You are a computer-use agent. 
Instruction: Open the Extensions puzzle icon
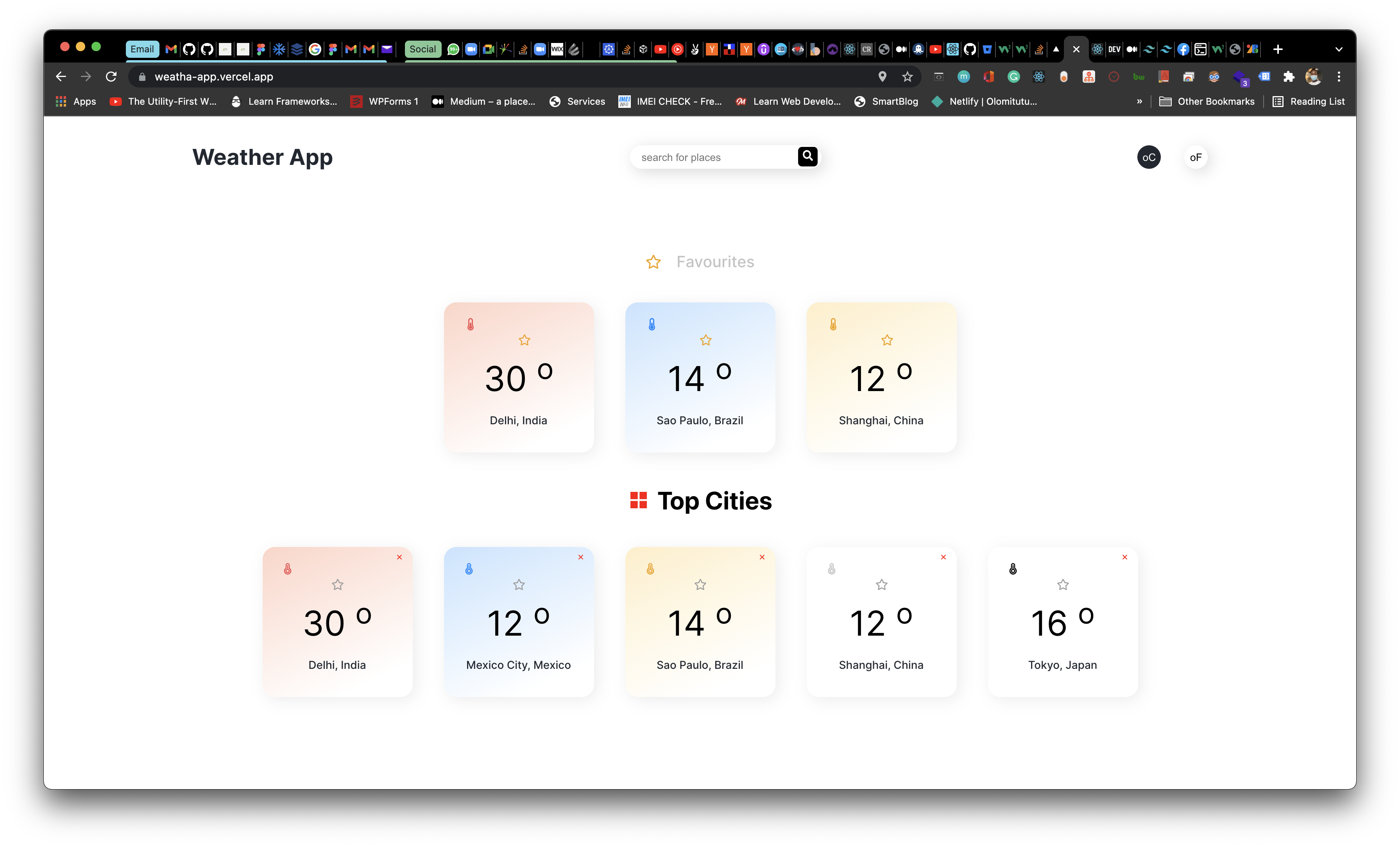click(1289, 77)
